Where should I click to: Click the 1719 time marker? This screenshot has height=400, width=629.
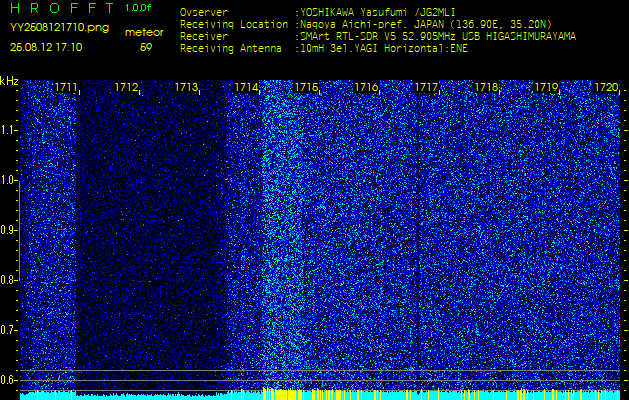click(x=546, y=87)
